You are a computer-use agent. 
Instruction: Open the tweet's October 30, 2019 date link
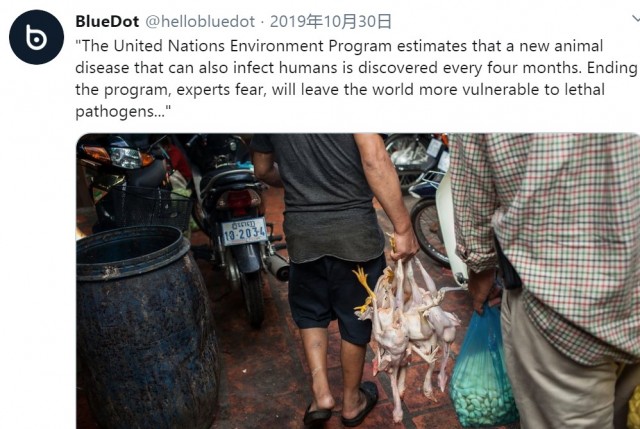(331, 21)
